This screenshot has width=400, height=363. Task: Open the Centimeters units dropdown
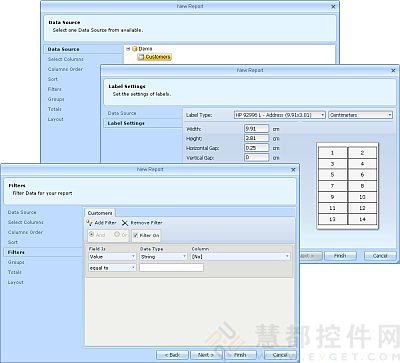click(x=361, y=115)
